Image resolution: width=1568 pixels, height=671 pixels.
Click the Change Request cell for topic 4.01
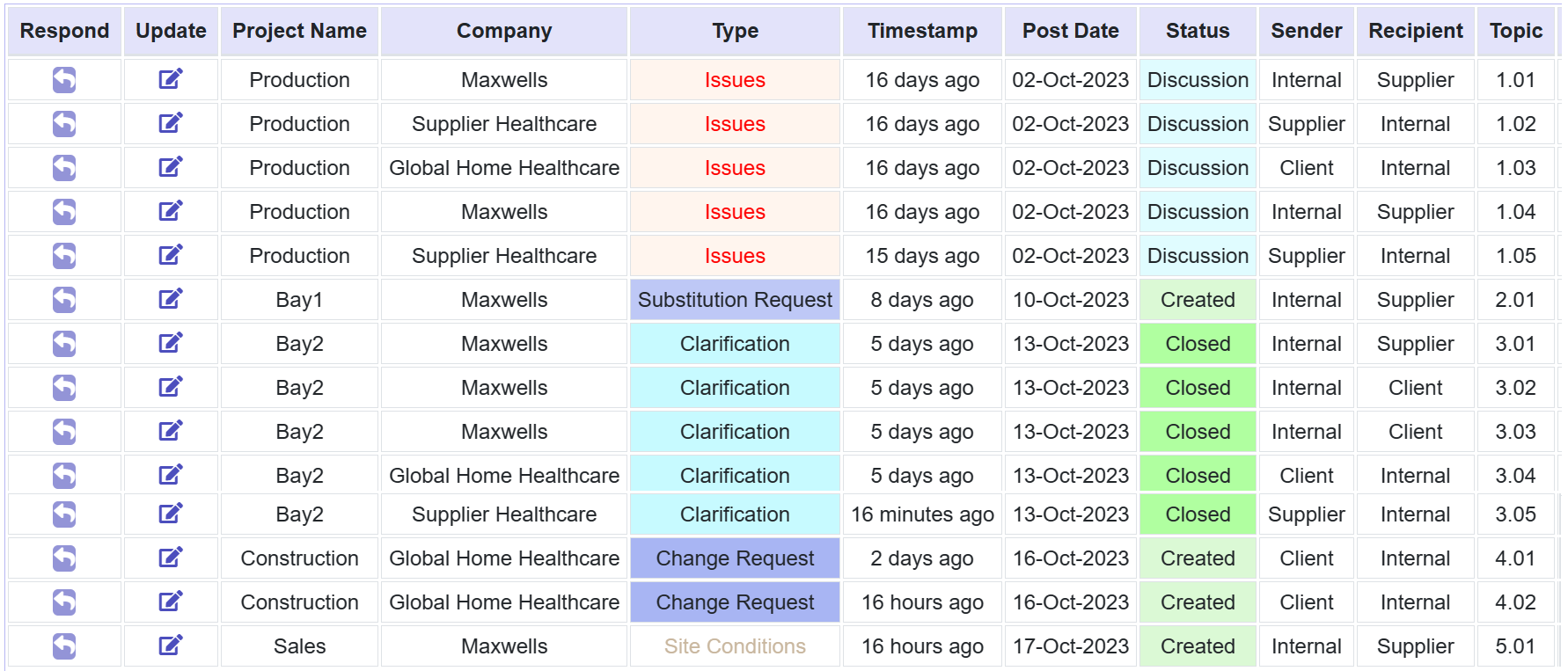[x=735, y=558]
